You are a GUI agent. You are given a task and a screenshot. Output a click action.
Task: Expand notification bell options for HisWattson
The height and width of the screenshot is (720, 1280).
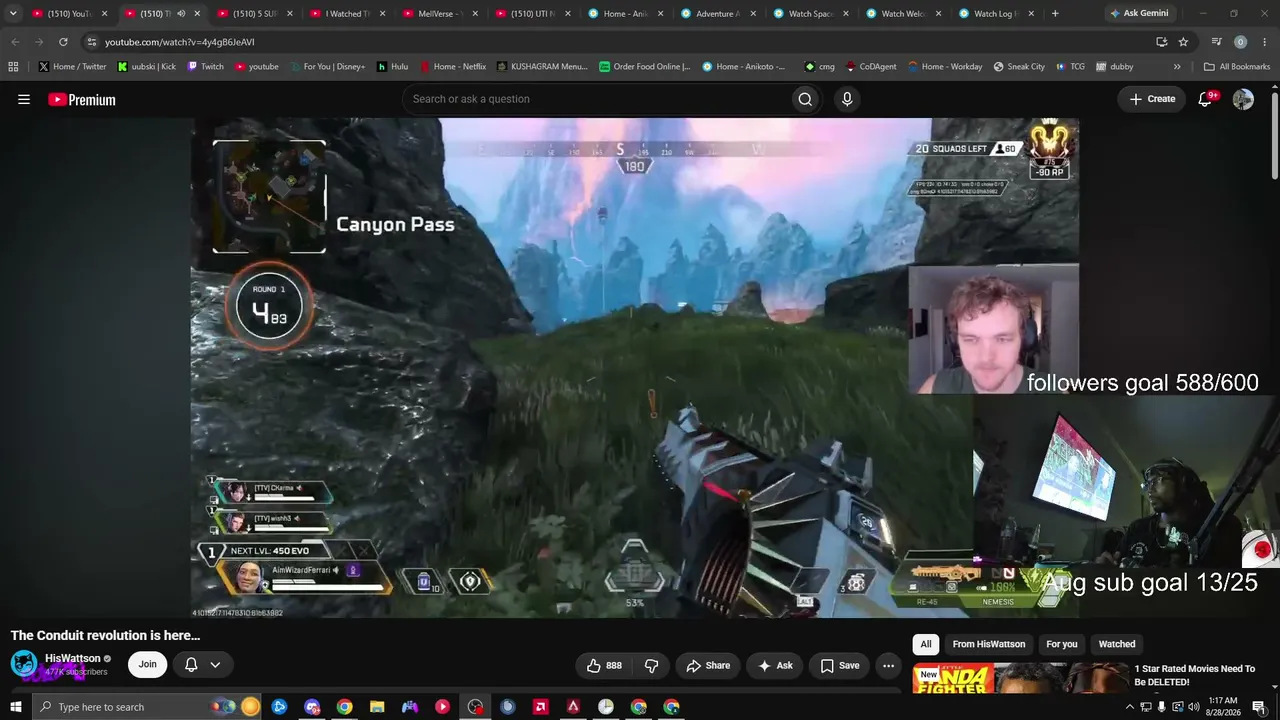pyautogui.click(x=215, y=665)
